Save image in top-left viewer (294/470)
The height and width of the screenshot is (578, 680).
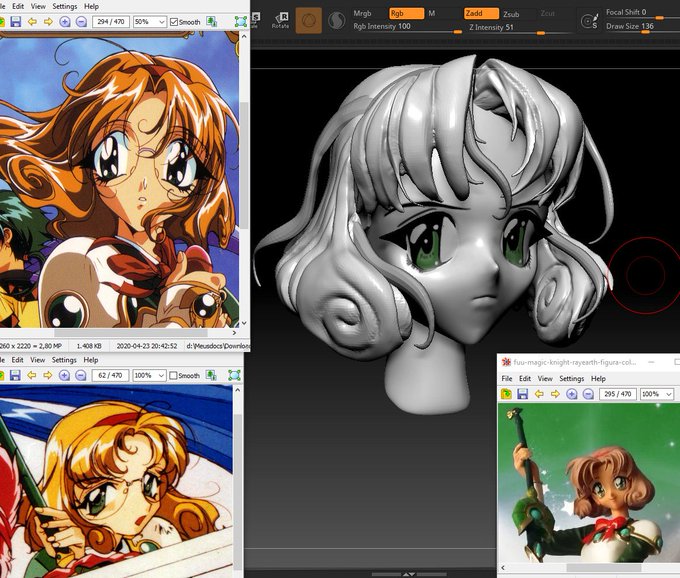click(x=16, y=22)
